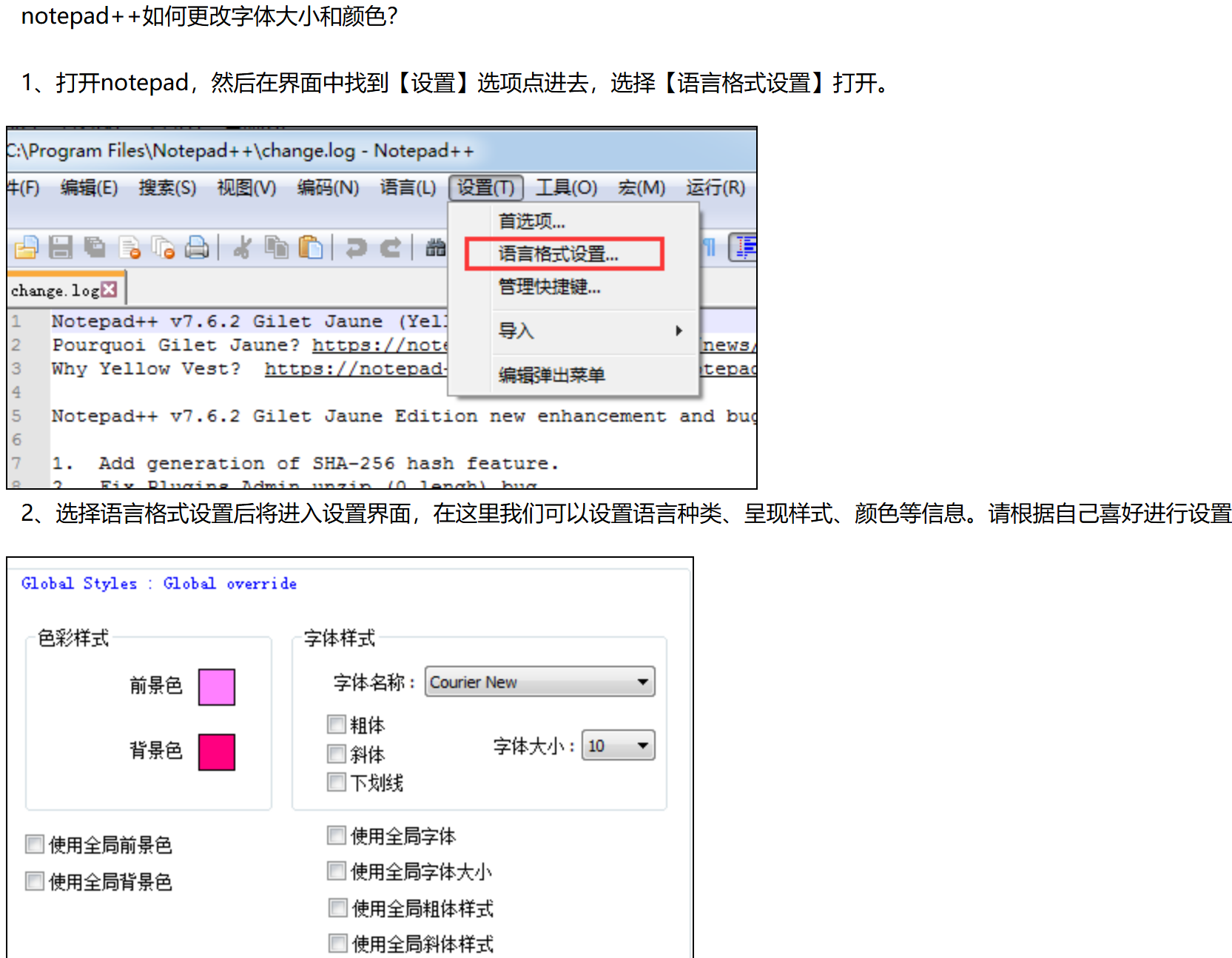The image size is (1232, 958).
Task: Open the 视图(V) menu
Action: point(246,188)
